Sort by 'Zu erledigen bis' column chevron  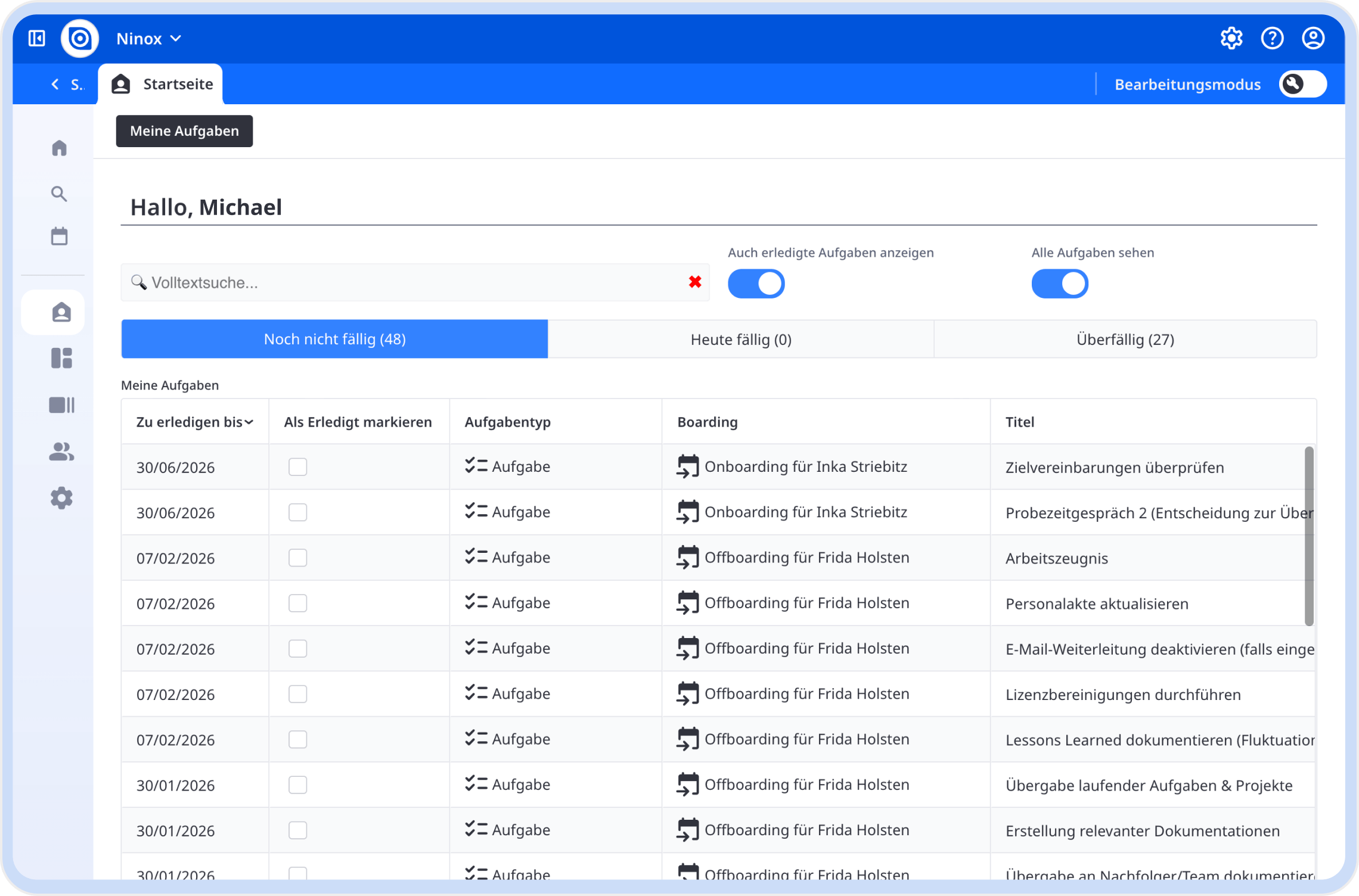(x=249, y=422)
